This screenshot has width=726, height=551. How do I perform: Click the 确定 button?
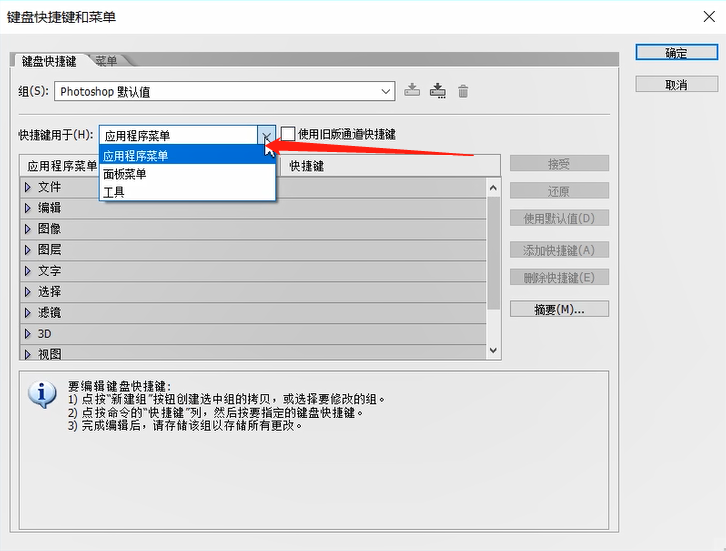click(x=676, y=53)
